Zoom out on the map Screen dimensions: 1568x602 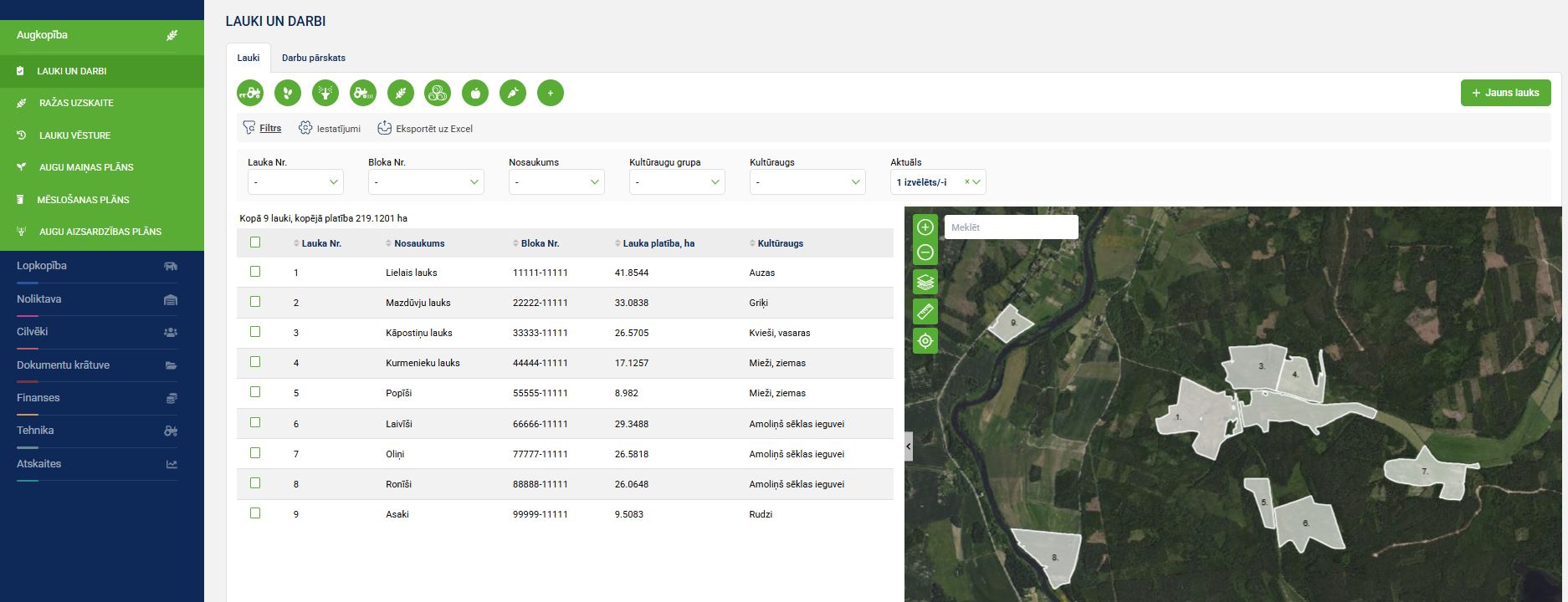pyautogui.click(x=925, y=252)
